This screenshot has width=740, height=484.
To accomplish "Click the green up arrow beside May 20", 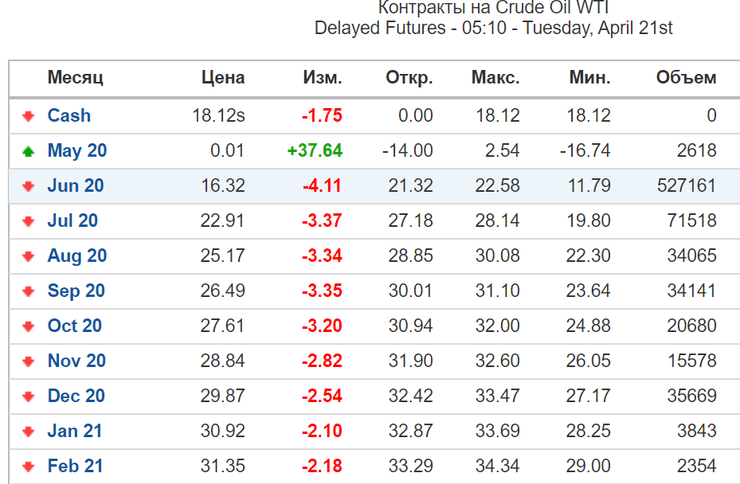I will [28, 151].
